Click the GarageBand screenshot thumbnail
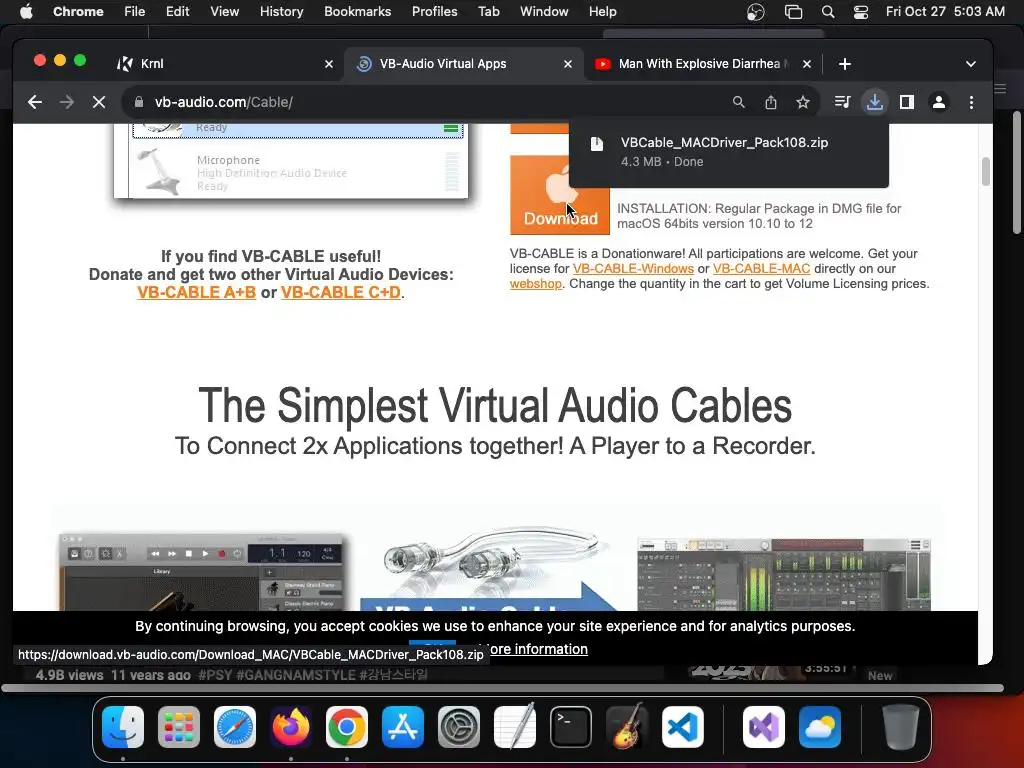 [x=202, y=573]
